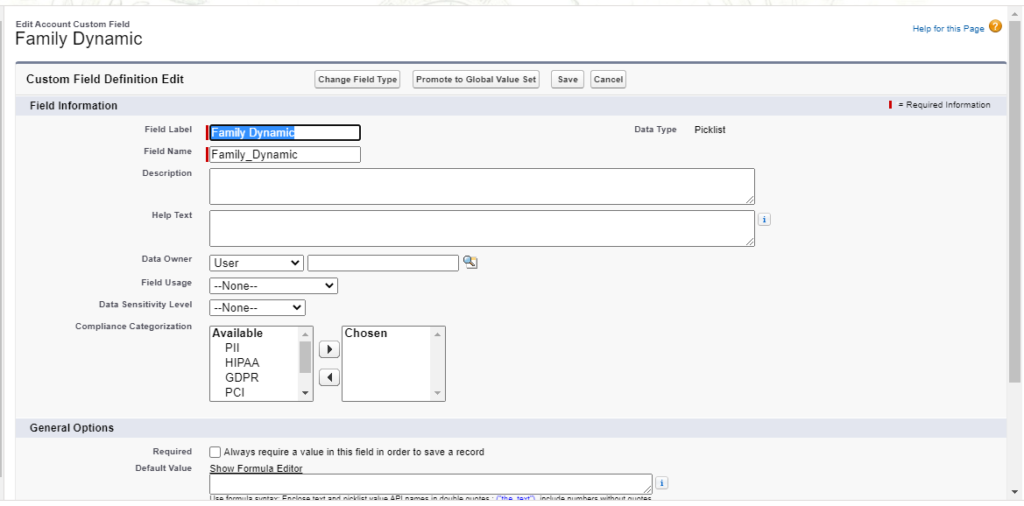This screenshot has height=506, width=1024.
Task: Click the Show Formula Editor link
Action: (x=256, y=469)
